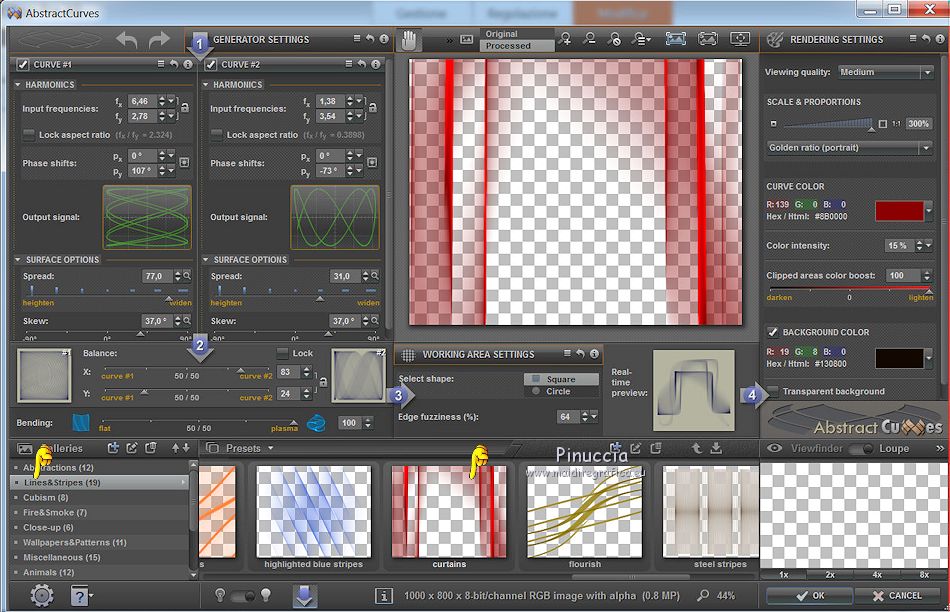This screenshot has width=950, height=612.
Task: Toggle the Viewfinder/Loupe switch
Action: pos(862,448)
